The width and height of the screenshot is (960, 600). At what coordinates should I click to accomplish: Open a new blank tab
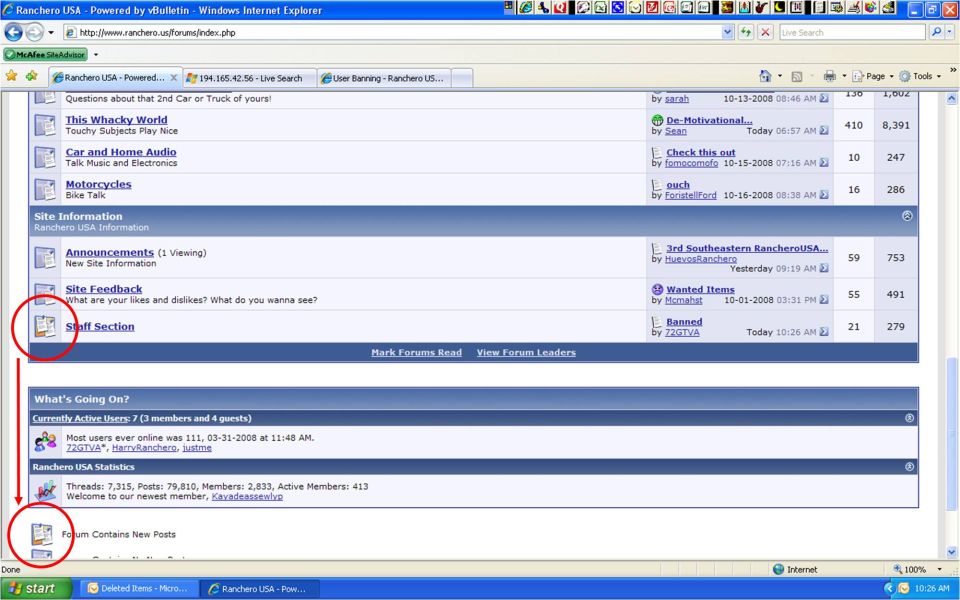click(x=462, y=78)
